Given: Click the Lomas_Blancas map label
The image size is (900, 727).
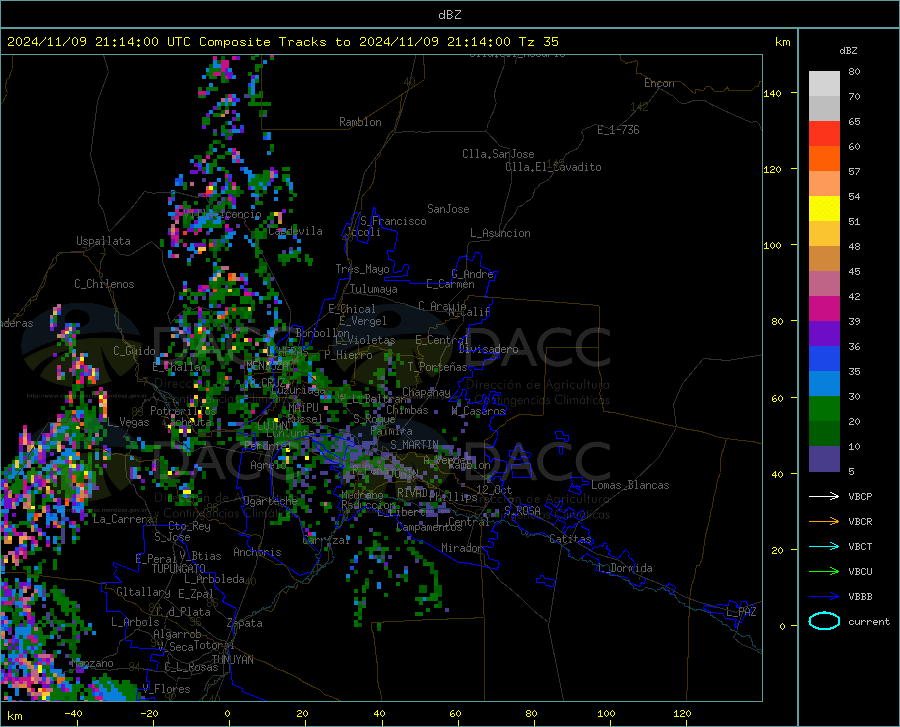Looking at the screenshot, I should click(x=630, y=485).
